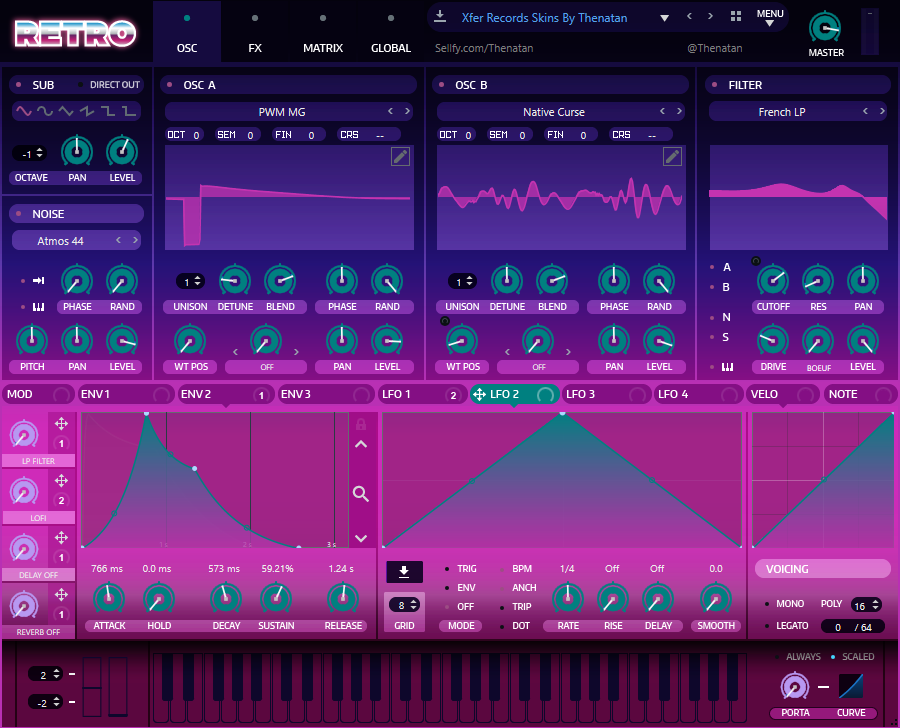Screen dimensions: 900x728
Task: Toggle OSC B power
Action: (x=441, y=84)
